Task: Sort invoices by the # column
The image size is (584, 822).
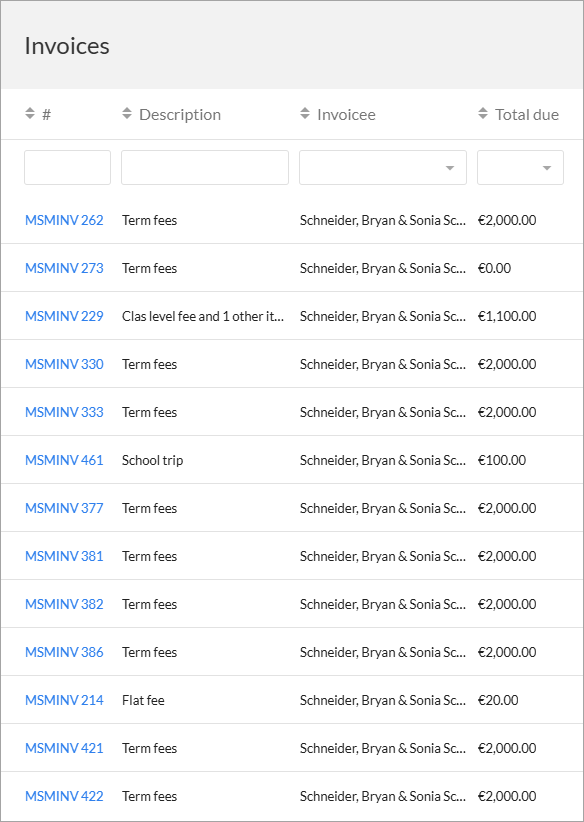Action: [38, 114]
